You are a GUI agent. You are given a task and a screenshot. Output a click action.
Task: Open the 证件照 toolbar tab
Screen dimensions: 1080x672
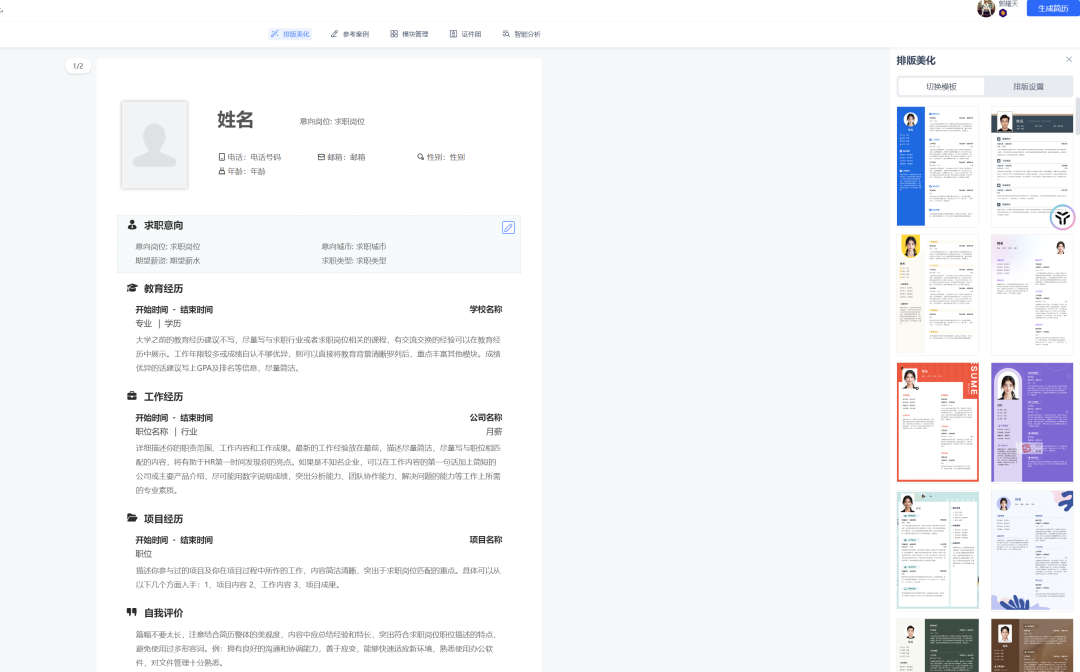coord(466,34)
